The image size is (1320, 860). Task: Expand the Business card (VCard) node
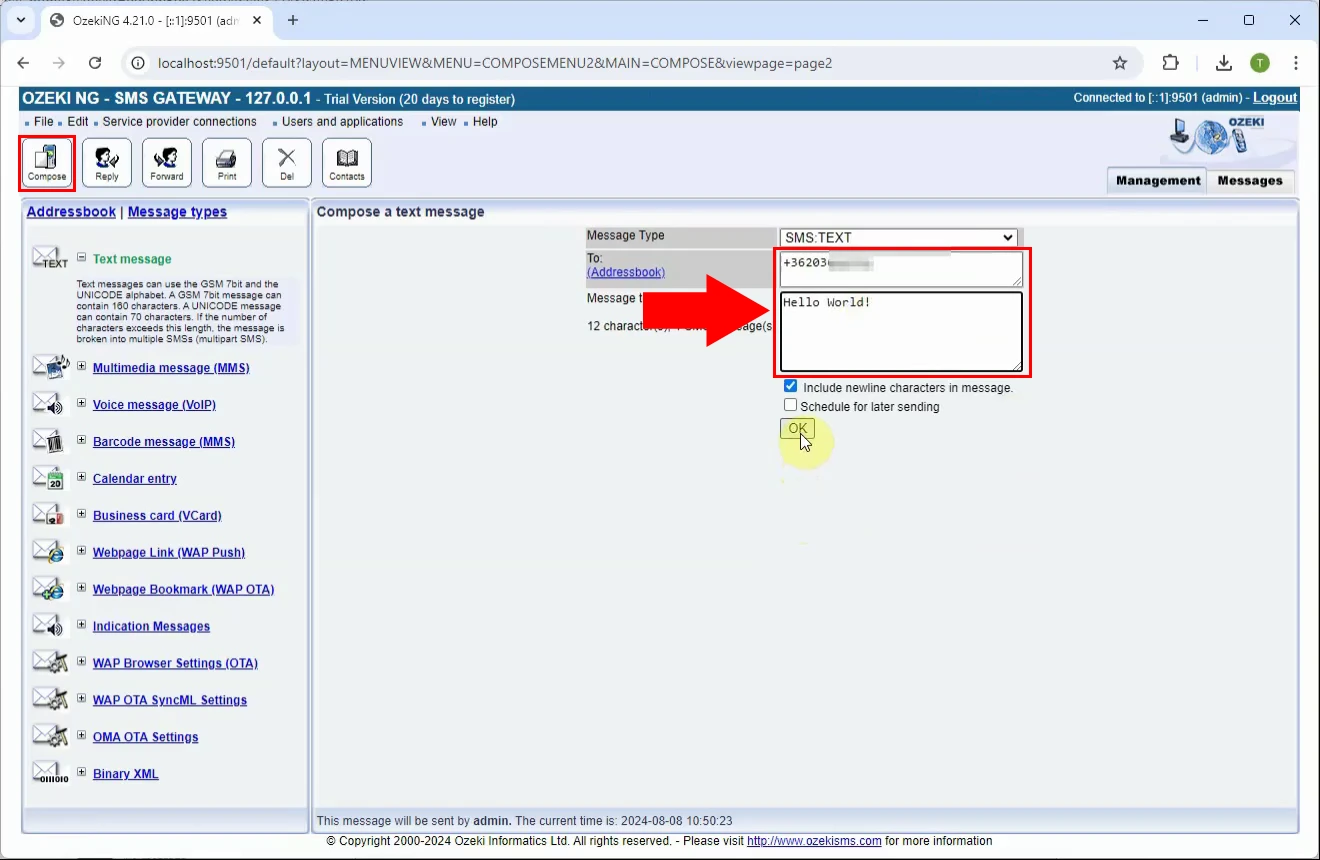[82, 514]
